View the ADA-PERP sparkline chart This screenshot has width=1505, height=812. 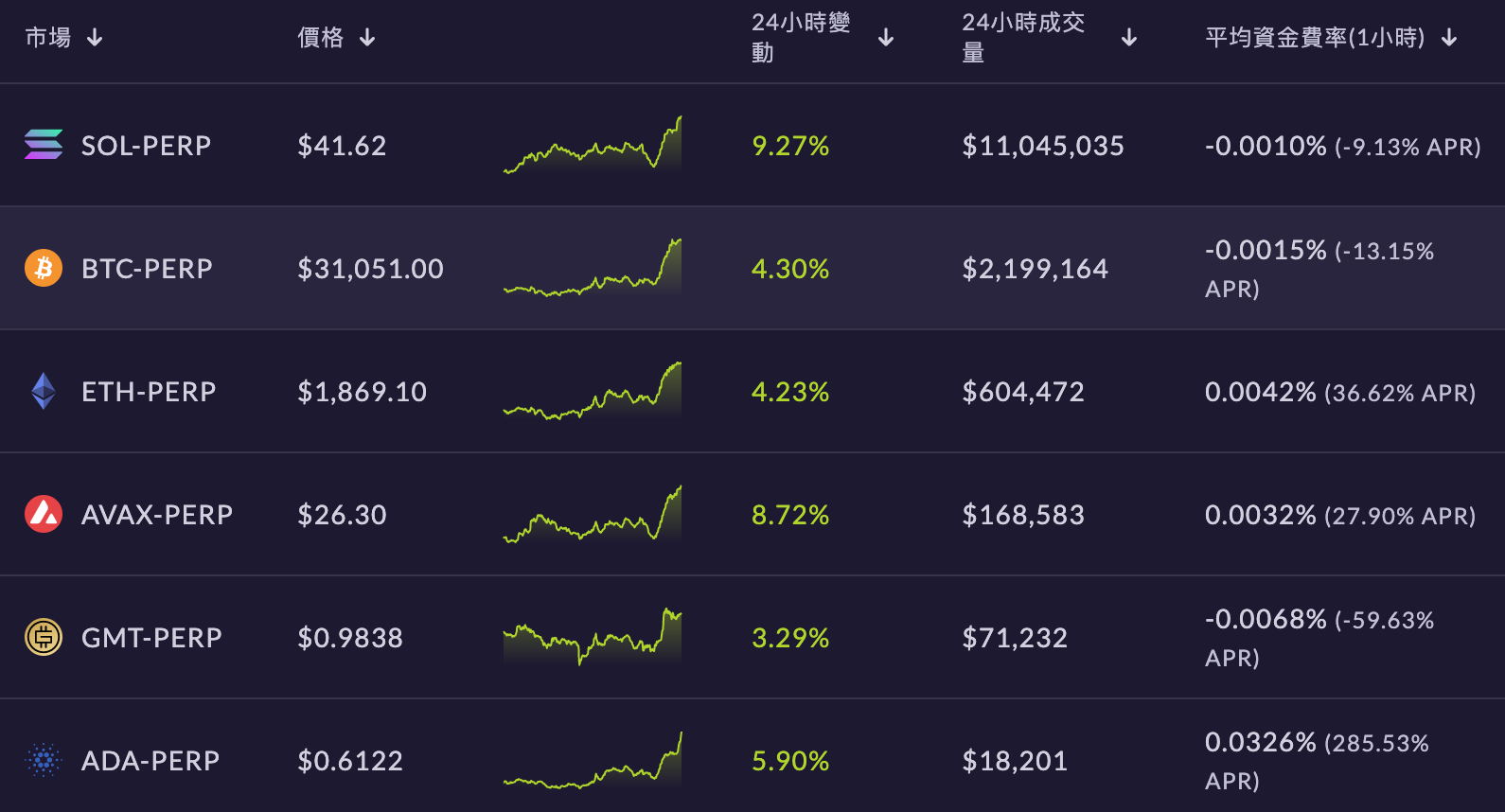point(593,760)
